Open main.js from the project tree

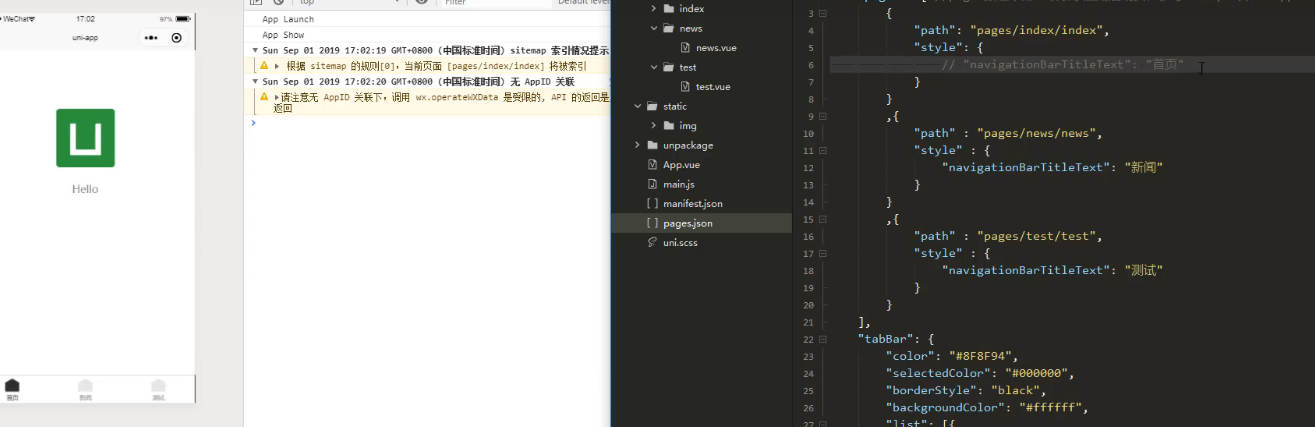point(678,184)
